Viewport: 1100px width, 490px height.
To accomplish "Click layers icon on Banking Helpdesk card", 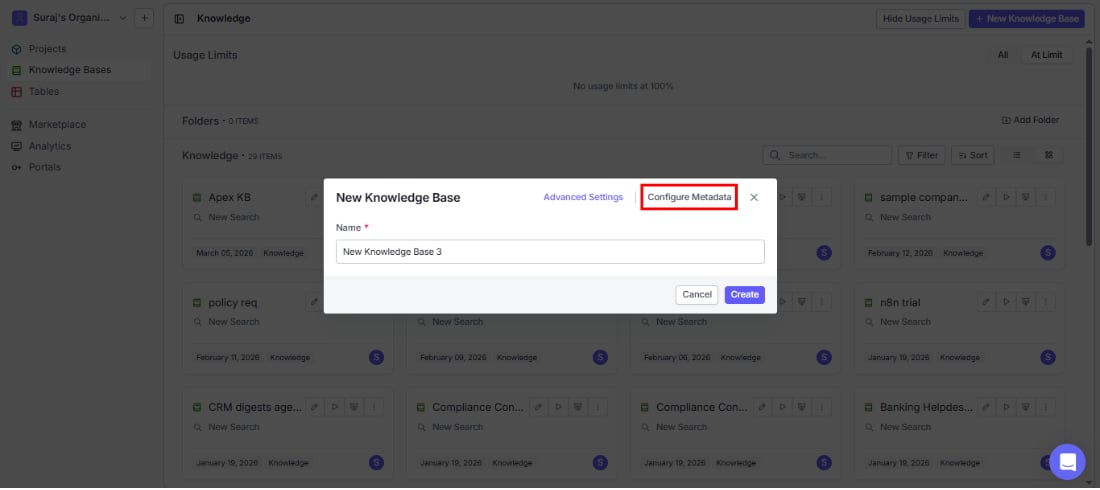I will pyautogui.click(x=1026, y=407).
